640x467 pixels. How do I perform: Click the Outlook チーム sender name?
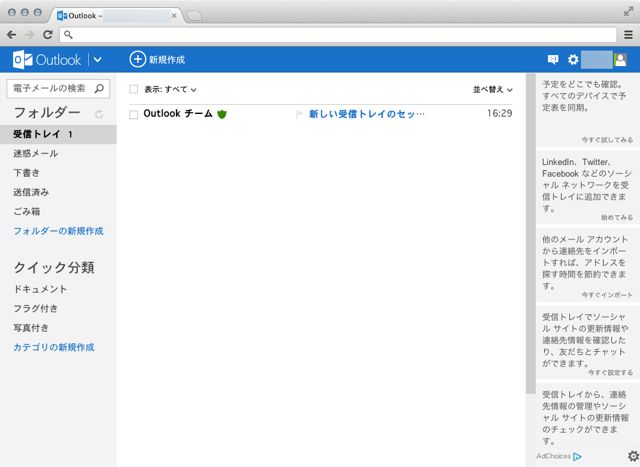point(178,113)
